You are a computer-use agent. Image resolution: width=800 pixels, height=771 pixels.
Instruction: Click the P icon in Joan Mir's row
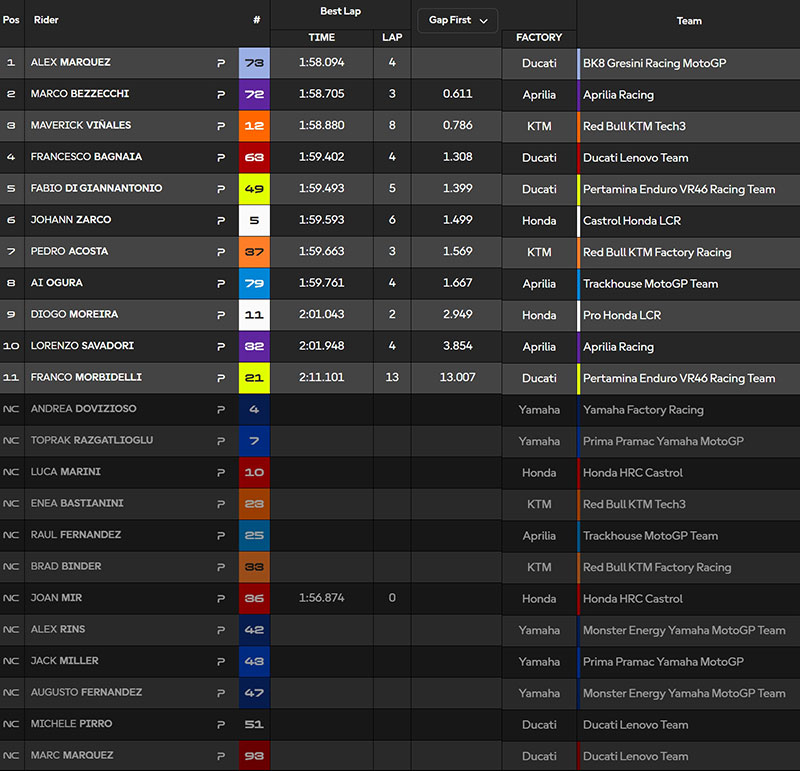221,598
